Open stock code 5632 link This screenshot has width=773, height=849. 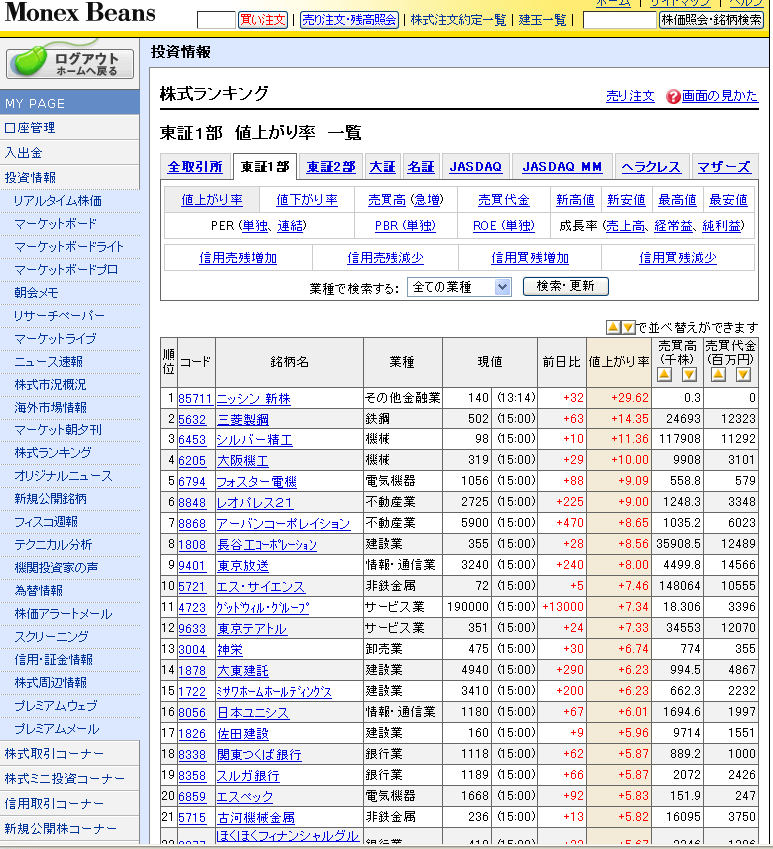pos(192,420)
